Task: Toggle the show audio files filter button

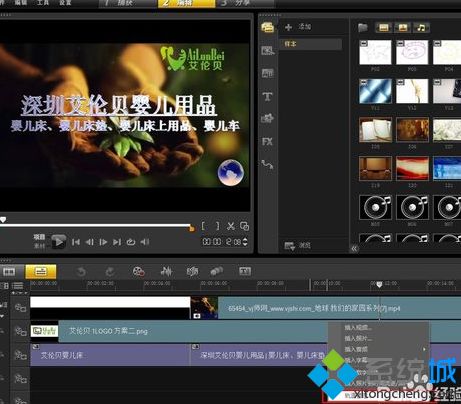Action: (421, 28)
